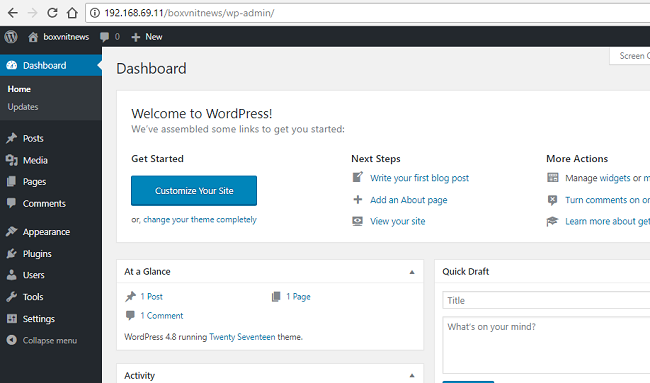Screen dimensions: 650x383
Task: Open the Learn more about getting started link
Action: click(608, 221)
